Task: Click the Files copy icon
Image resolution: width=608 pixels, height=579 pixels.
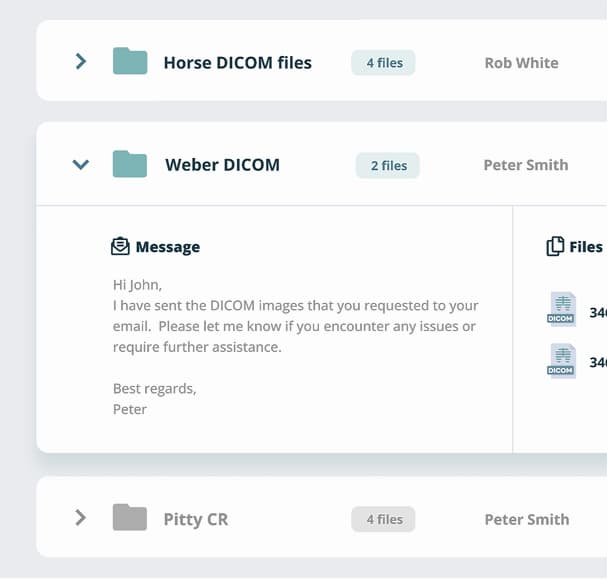Action: tap(555, 246)
